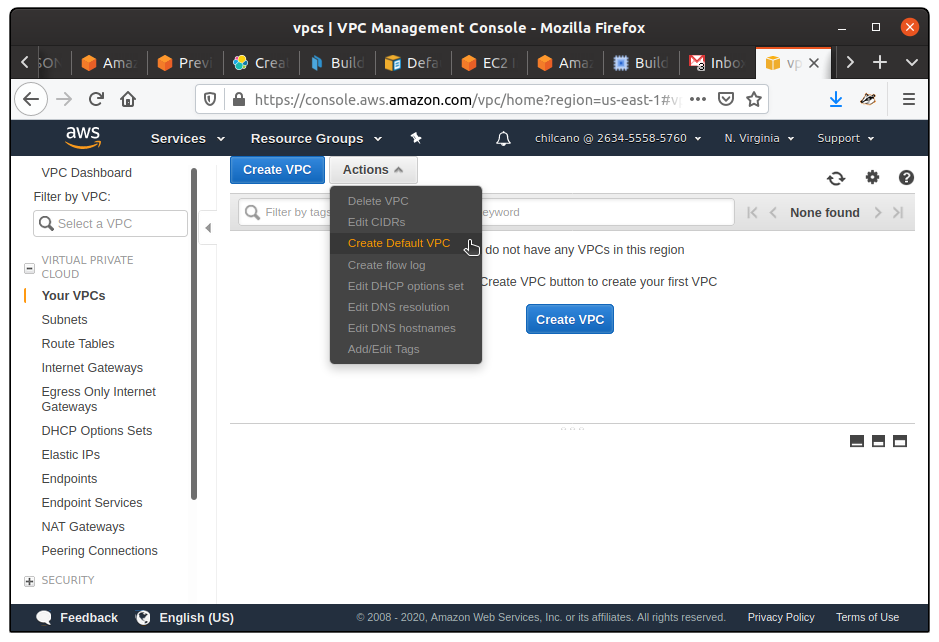The width and height of the screenshot is (939, 642).
Task: Minimize the details pane layout icon
Action: [857, 441]
